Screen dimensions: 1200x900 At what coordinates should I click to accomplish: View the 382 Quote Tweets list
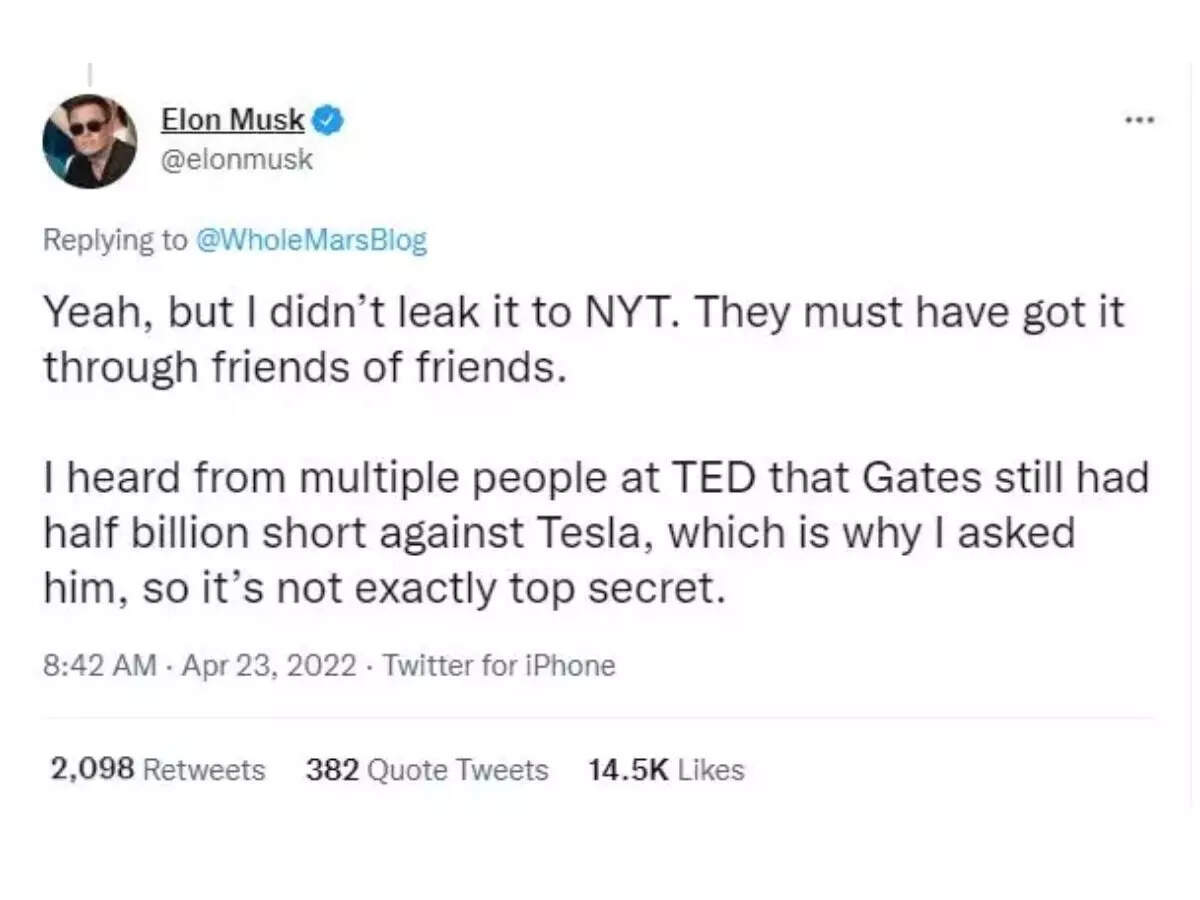point(427,770)
